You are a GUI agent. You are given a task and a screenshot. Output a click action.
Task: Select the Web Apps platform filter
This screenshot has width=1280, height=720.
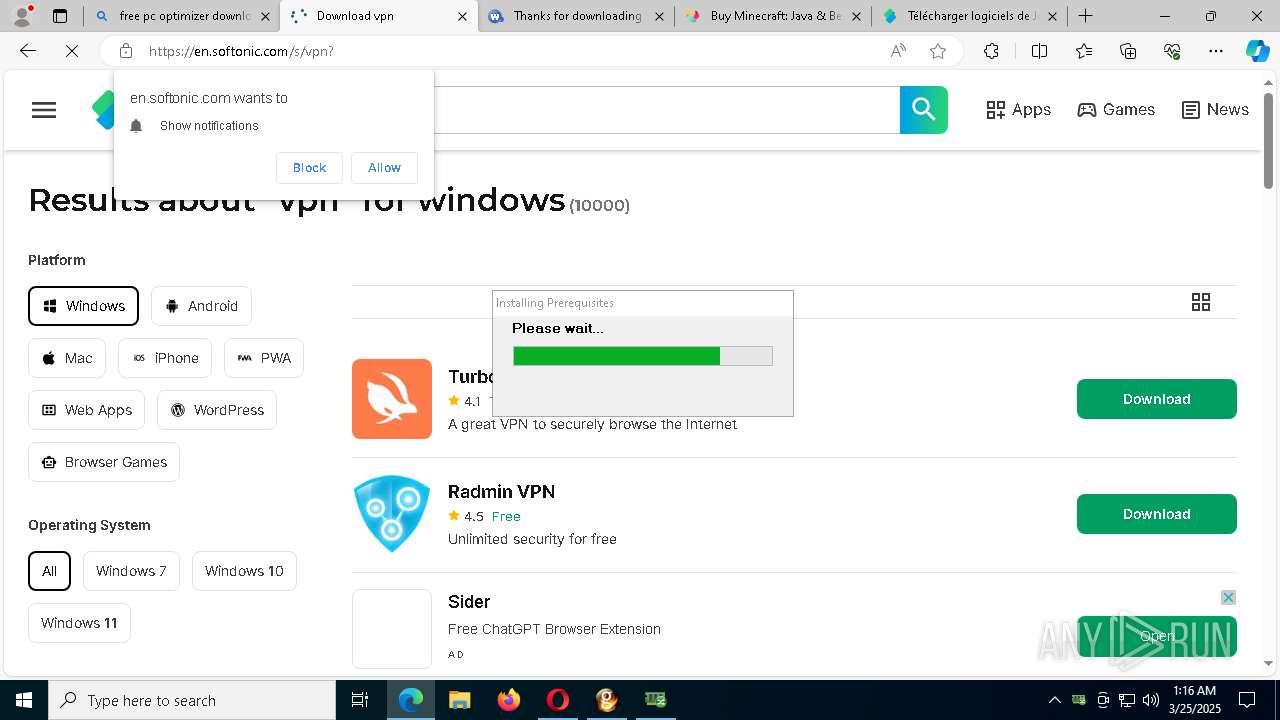tap(87, 410)
